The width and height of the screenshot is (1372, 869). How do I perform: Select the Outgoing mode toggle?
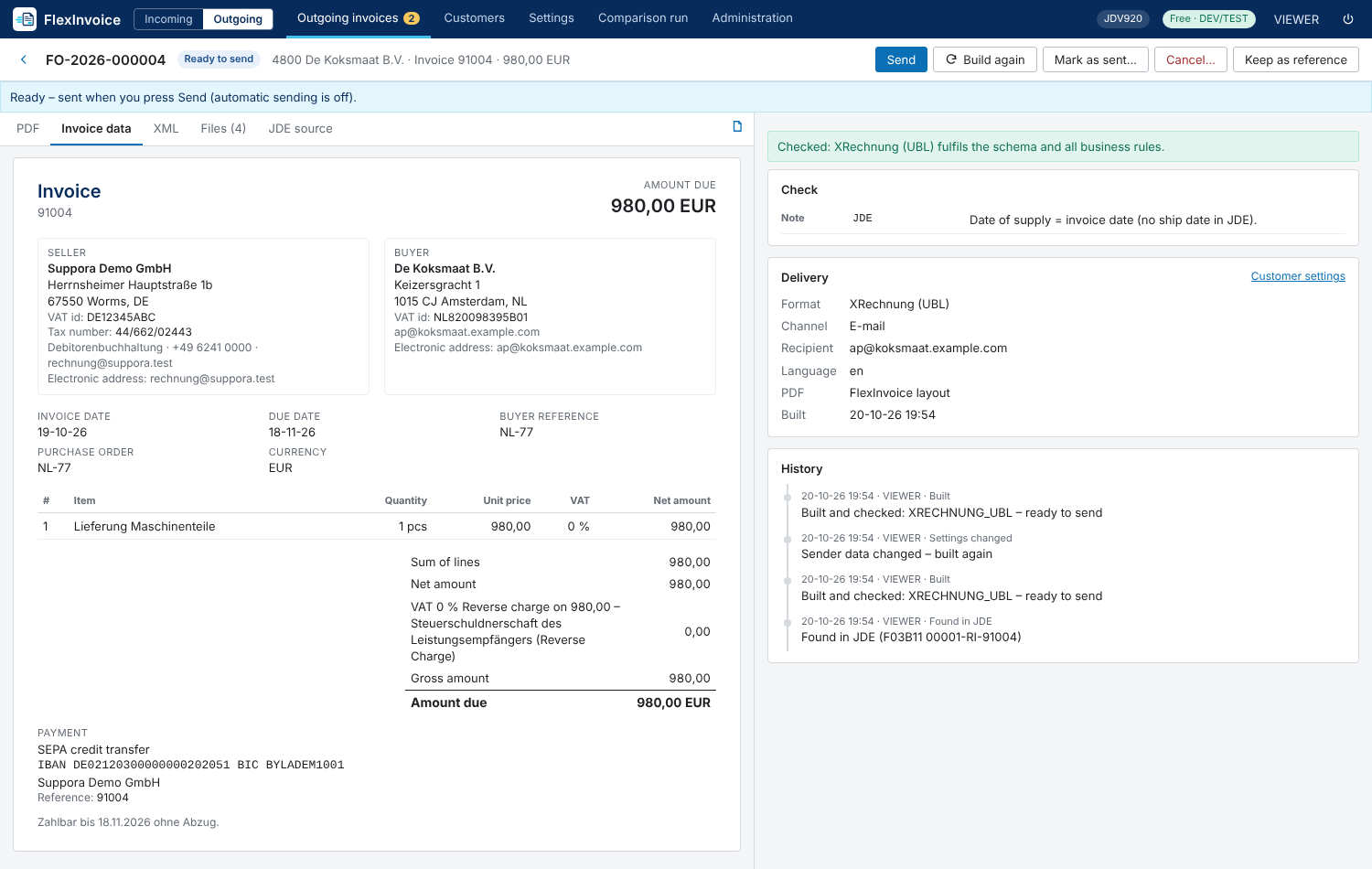[238, 18]
